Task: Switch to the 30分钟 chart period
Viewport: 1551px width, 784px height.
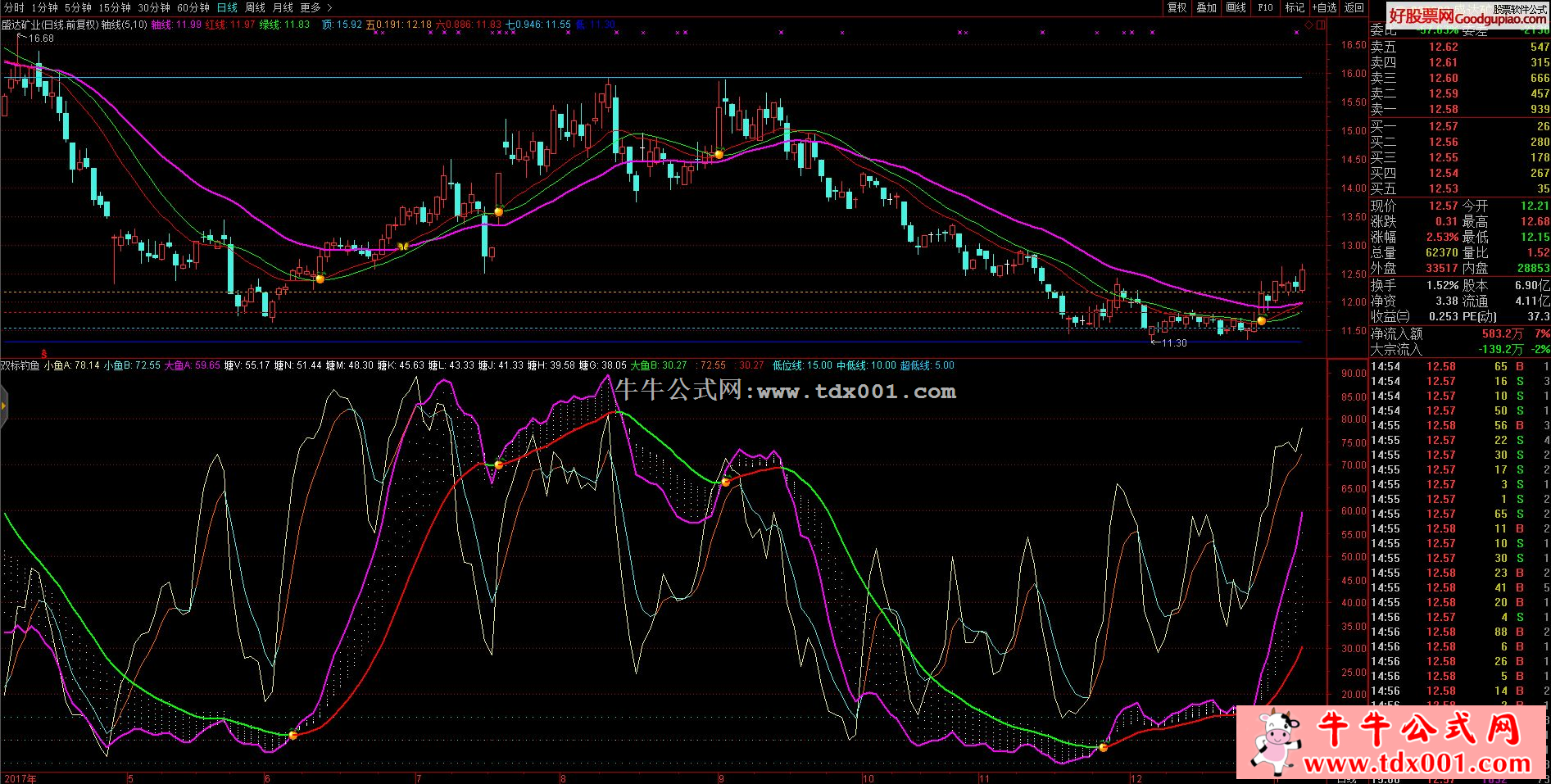Action: click(x=154, y=7)
